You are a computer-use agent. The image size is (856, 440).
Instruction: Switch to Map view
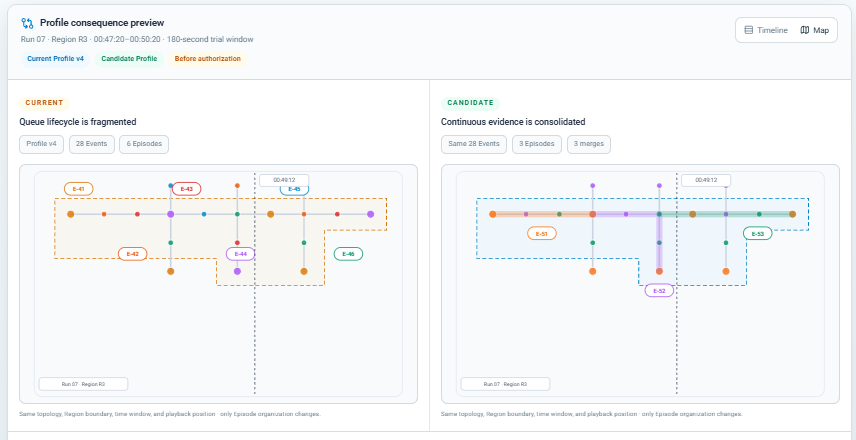click(x=815, y=30)
